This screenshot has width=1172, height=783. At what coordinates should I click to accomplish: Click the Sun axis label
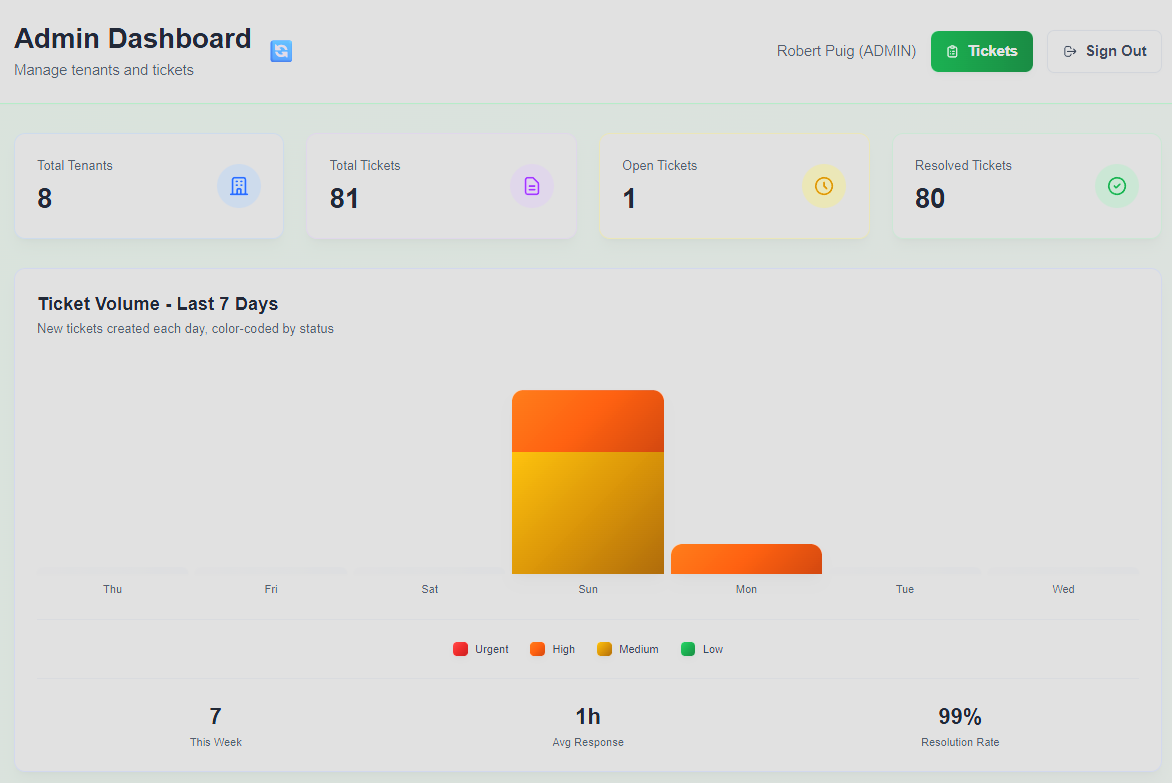click(587, 589)
